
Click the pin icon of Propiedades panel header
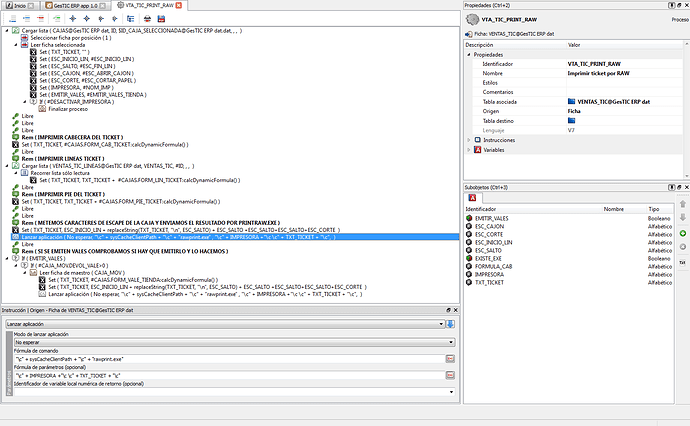pyautogui.click(x=672, y=5)
